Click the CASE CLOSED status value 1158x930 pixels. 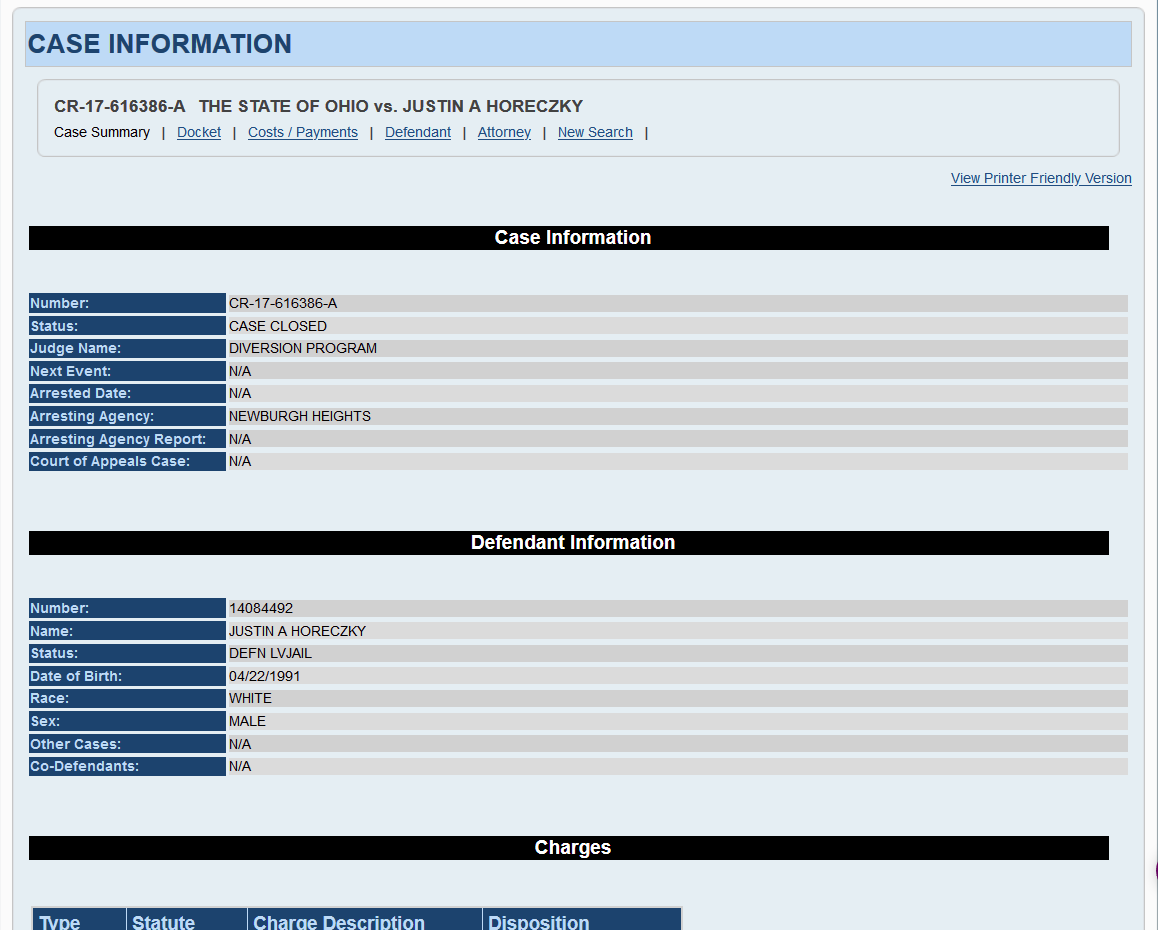coord(278,326)
